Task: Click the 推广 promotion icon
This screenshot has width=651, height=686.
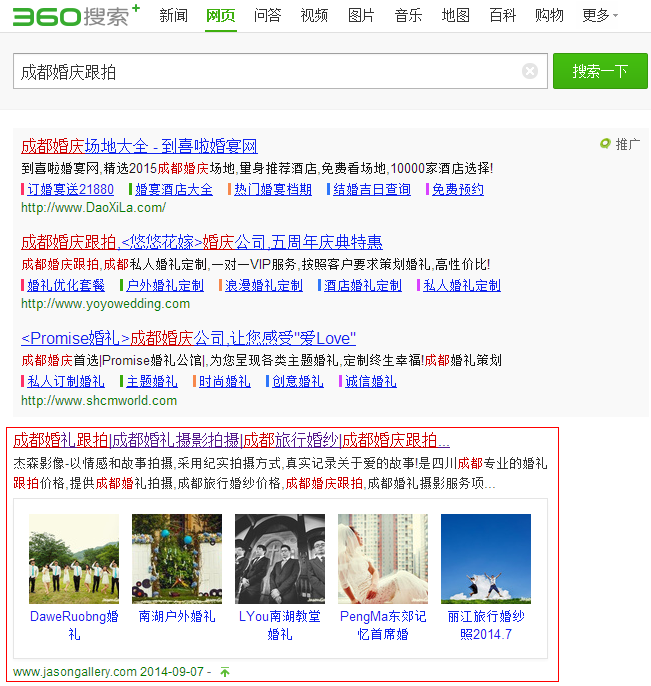Action: (x=605, y=144)
